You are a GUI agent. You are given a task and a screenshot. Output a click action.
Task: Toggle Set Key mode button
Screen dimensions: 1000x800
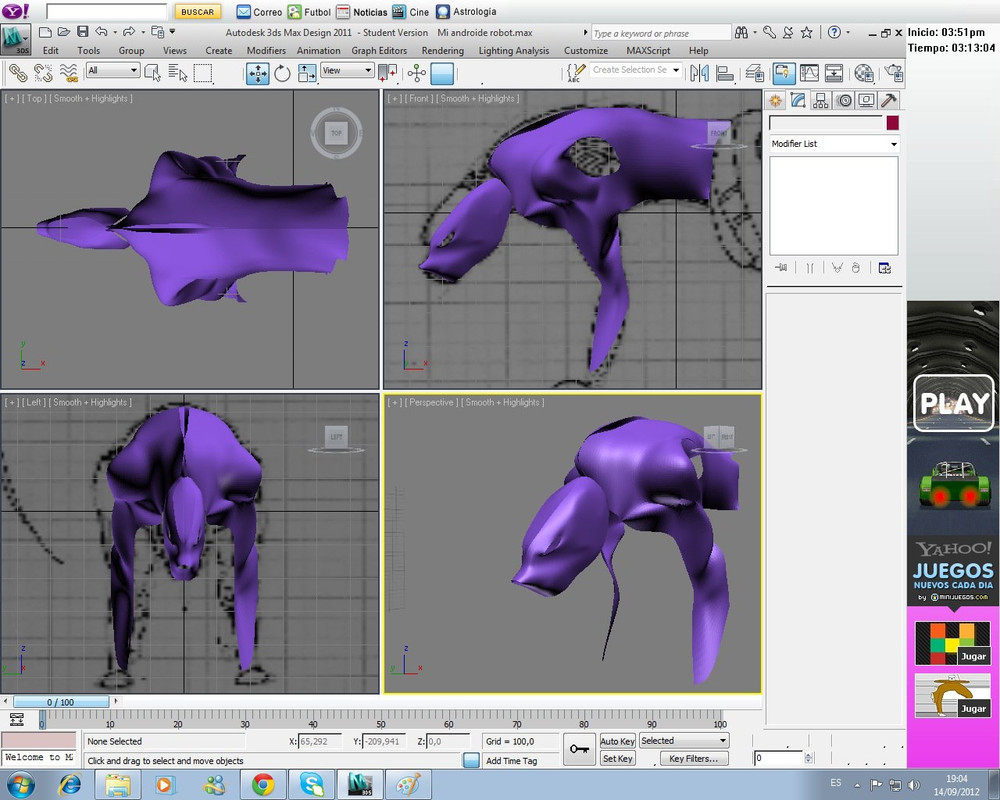(x=617, y=759)
